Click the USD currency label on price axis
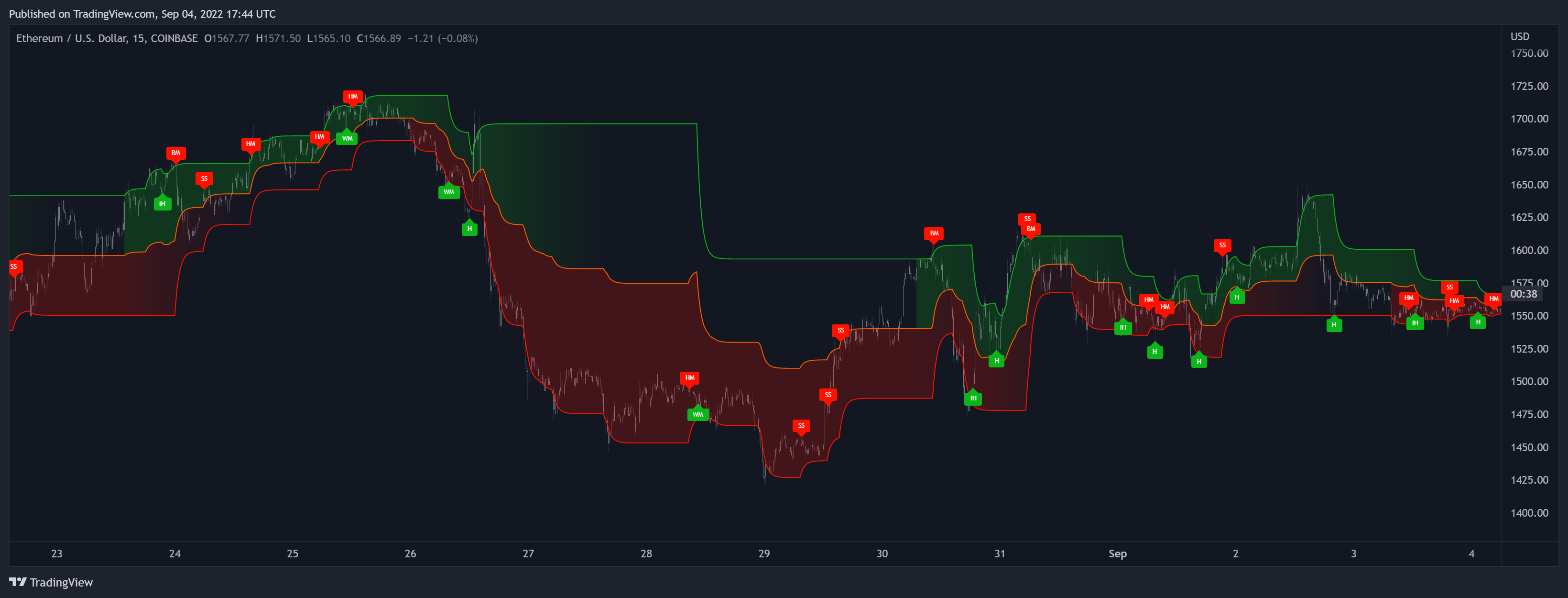 [x=1520, y=36]
